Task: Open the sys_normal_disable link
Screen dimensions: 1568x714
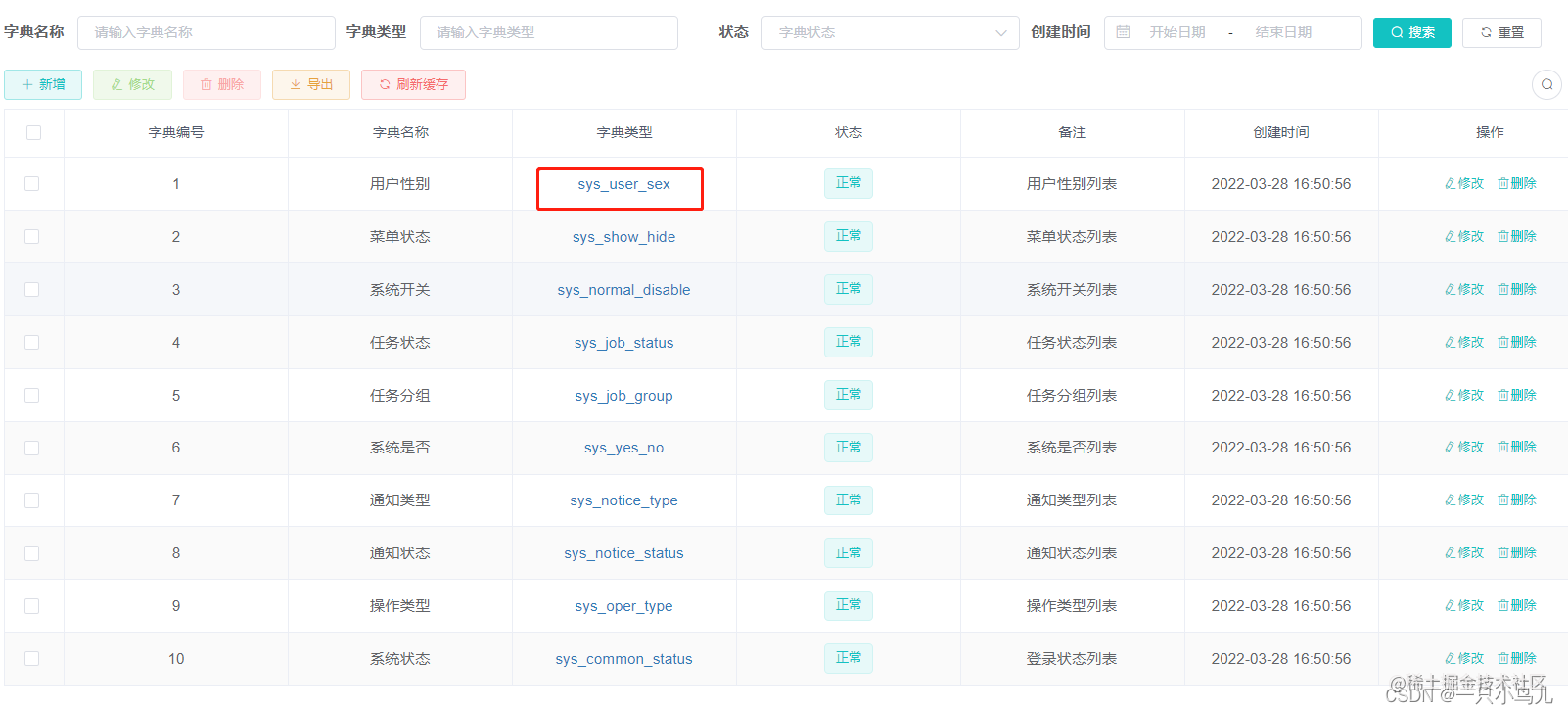Action: [x=623, y=290]
